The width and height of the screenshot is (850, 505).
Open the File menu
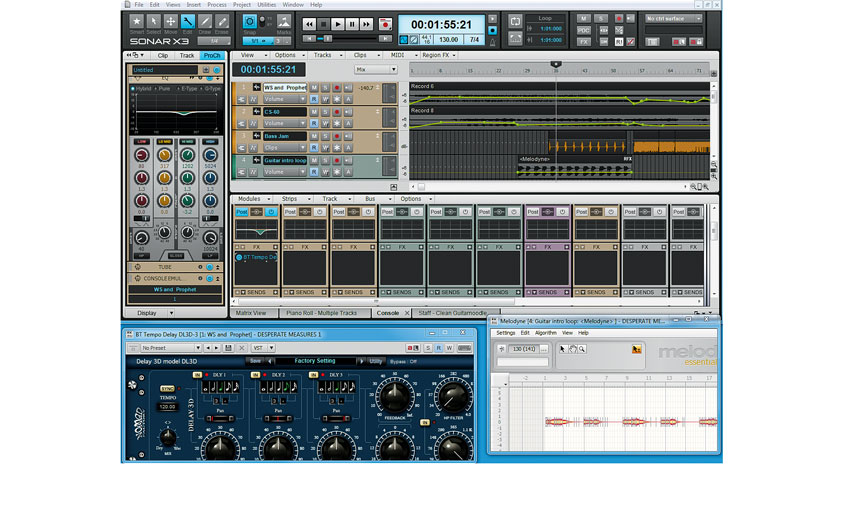coord(139,4)
